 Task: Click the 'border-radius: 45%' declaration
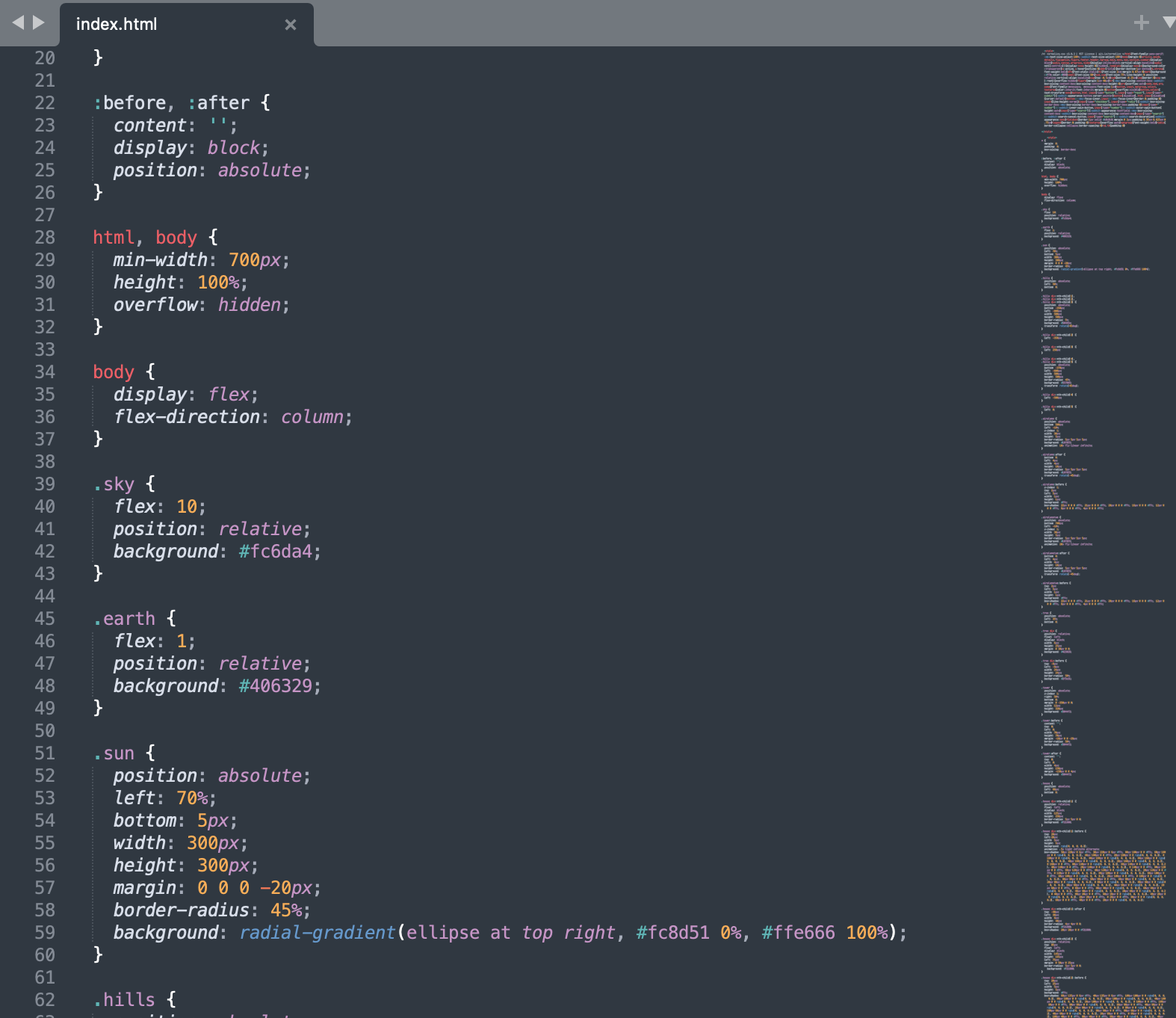[x=208, y=910]
